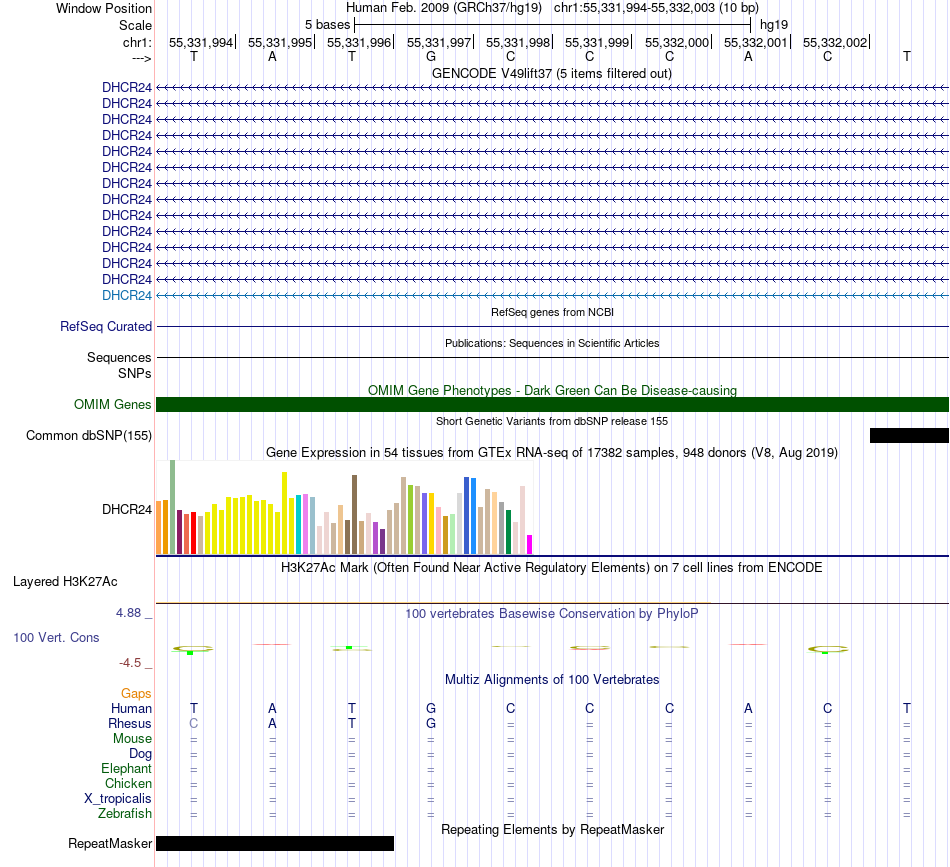Click Publications: Sequences in Scientific Articles title
This screenshot has height=867, width=950.
click(552, 343)
